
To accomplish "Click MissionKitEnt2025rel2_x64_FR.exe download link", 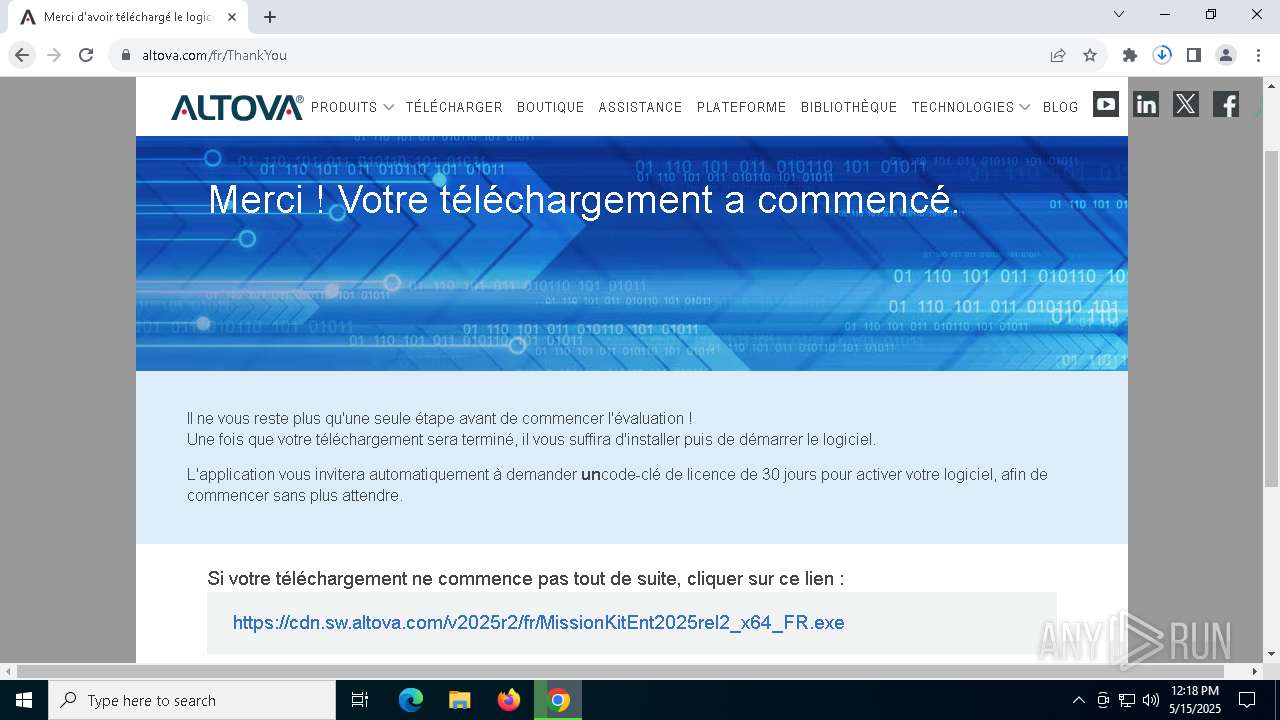I will tap(538, 623).
